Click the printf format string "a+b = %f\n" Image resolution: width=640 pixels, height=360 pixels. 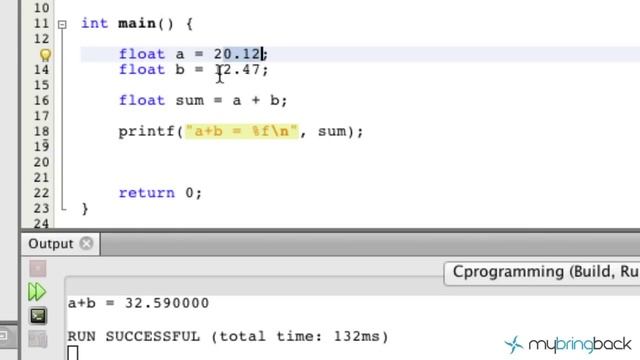(242, 131)
